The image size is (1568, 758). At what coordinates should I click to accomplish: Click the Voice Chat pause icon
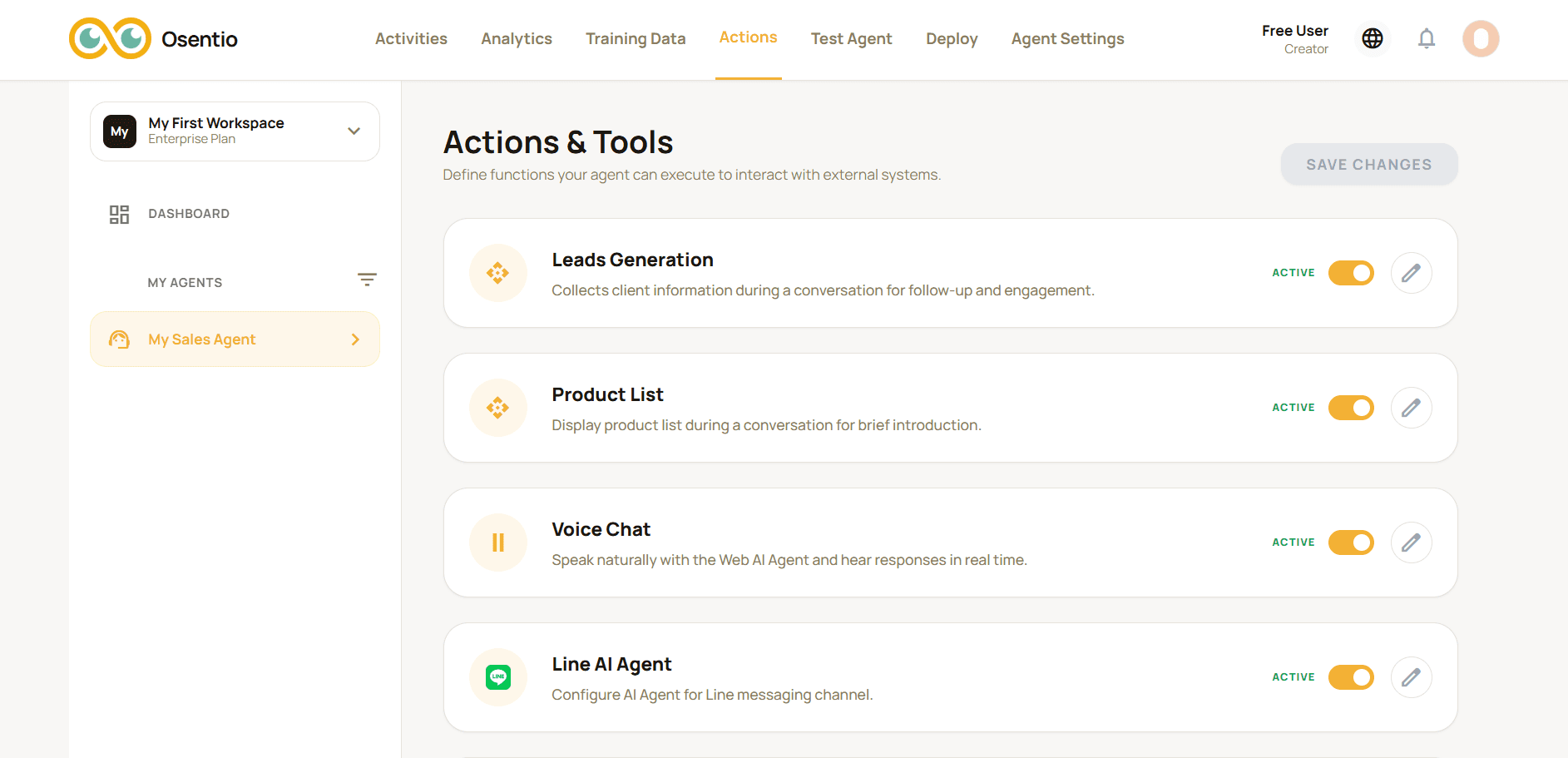pyautogui.click(x=498, y=542)
